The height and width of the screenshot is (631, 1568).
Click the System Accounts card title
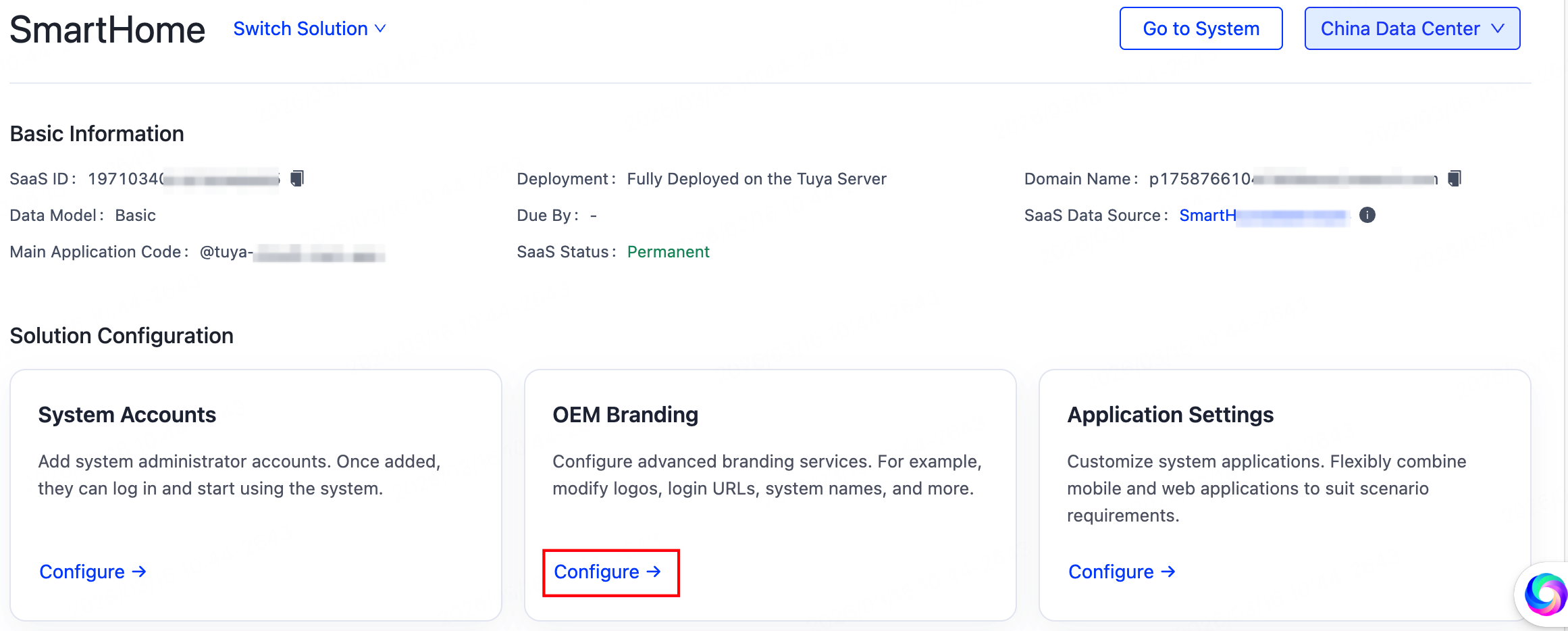click(127, 415)
